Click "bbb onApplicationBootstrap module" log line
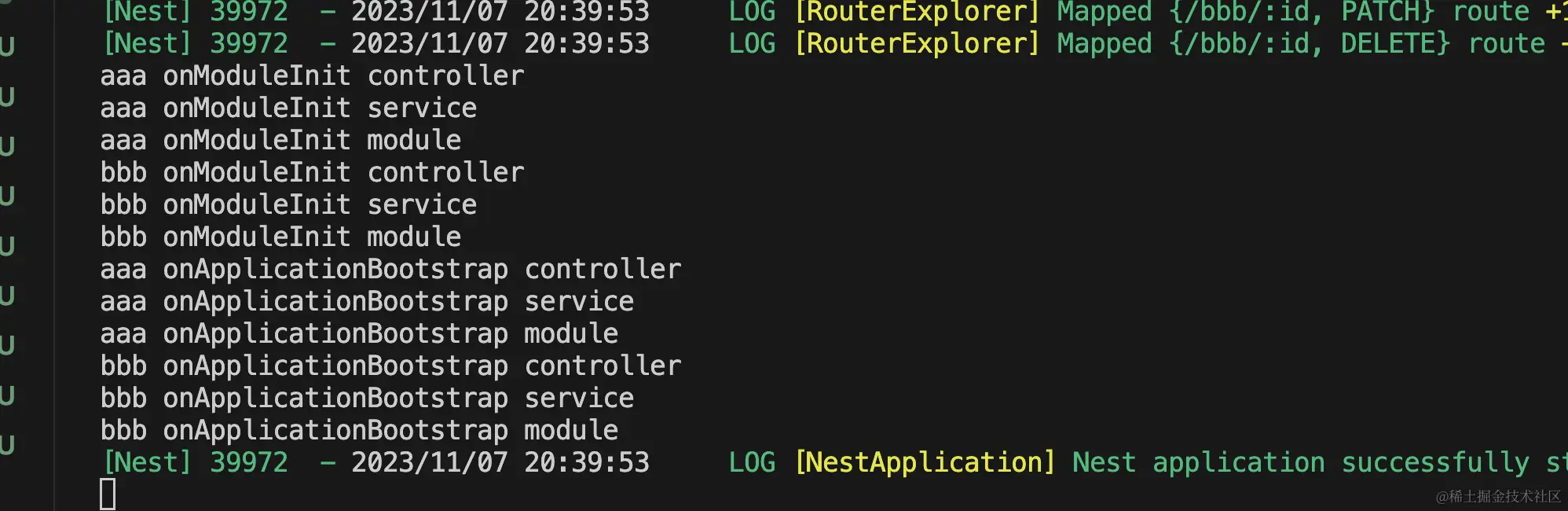1568x511 pixels. (x=359, y=431)
